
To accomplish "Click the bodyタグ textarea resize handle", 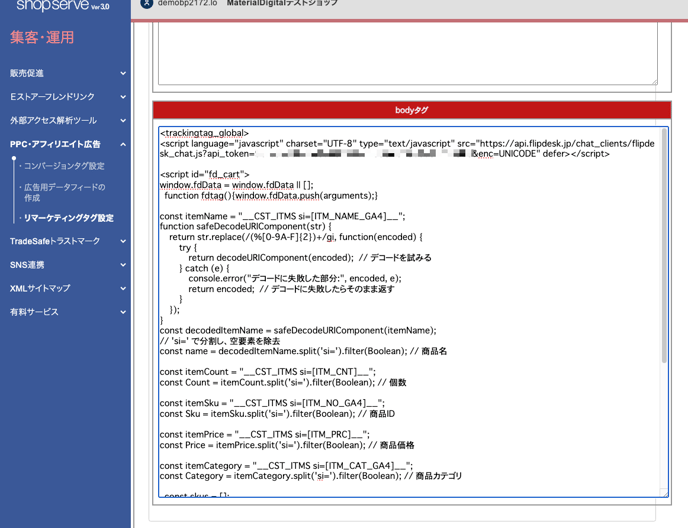I will [665, 494].
